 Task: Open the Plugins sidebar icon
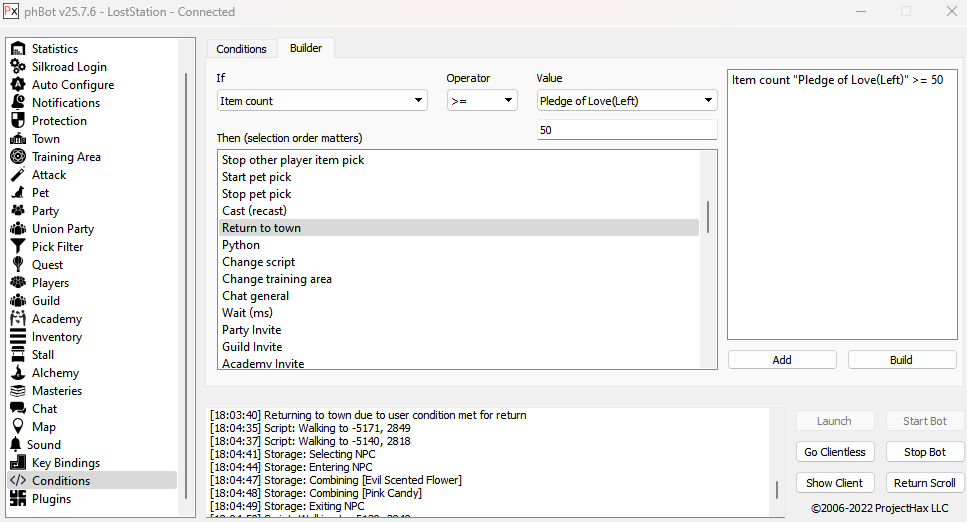[17, 498]
